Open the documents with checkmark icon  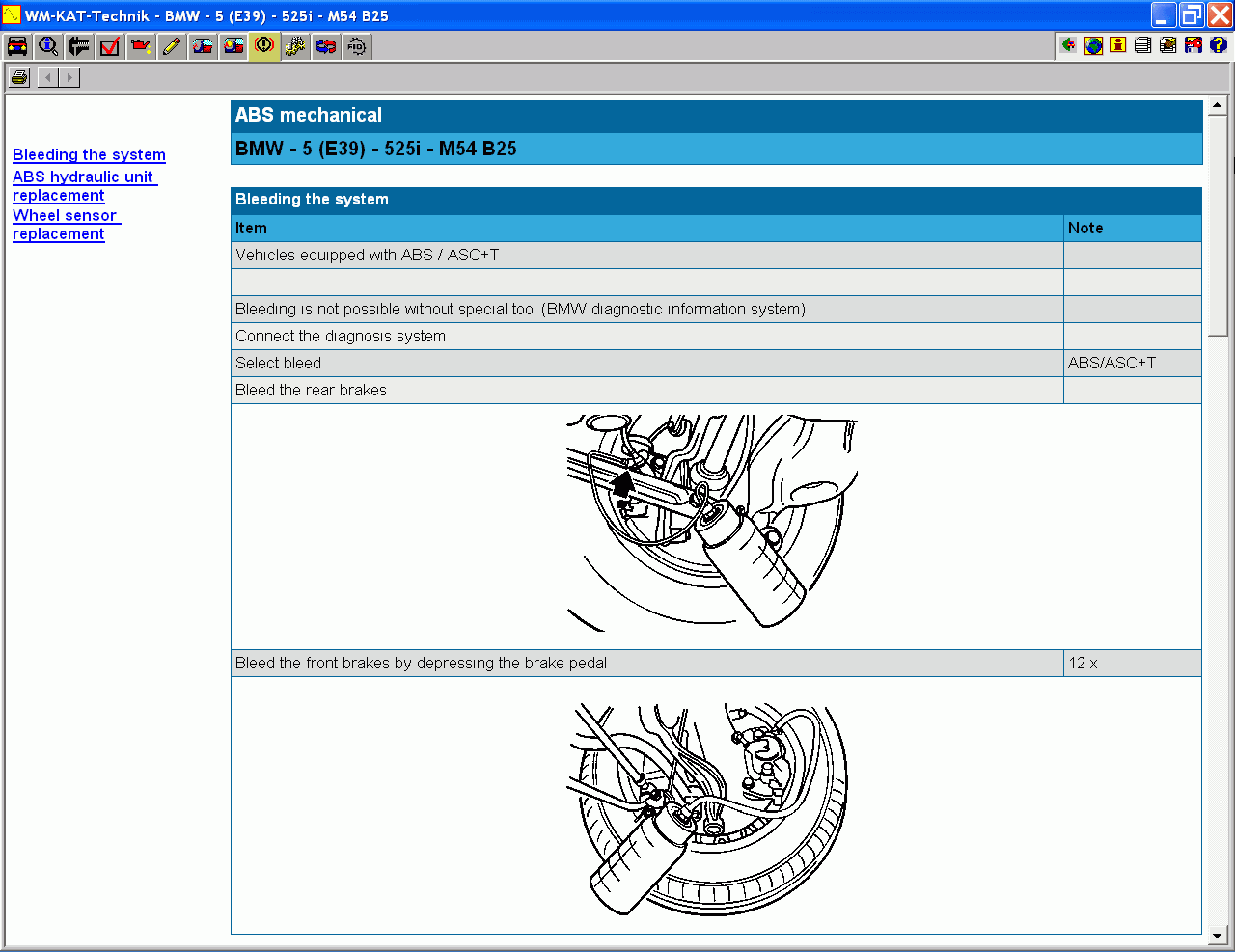coord(1168,45)
